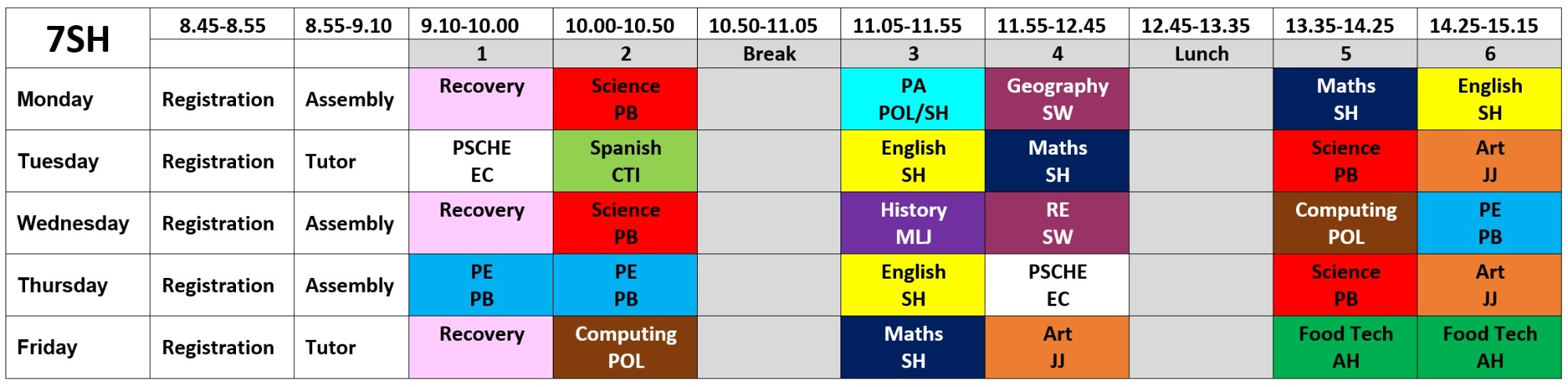Image resolution: width=1568 pixels, height=387 pixels.
Task: Select Friday's Computing POL lesson
Action: 625,347
